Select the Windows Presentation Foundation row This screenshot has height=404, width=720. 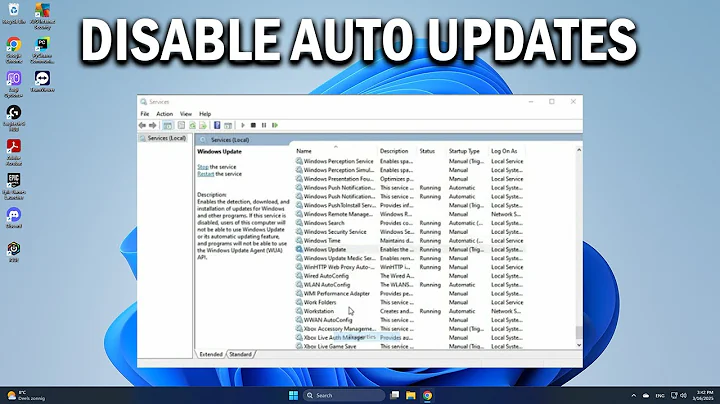pyautogui.click(x=410, y=179)
